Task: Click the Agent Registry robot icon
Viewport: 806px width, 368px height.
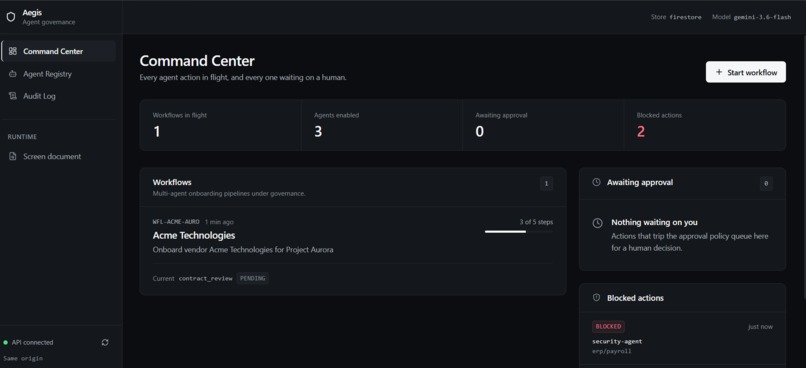Action: tap(13, 74)
